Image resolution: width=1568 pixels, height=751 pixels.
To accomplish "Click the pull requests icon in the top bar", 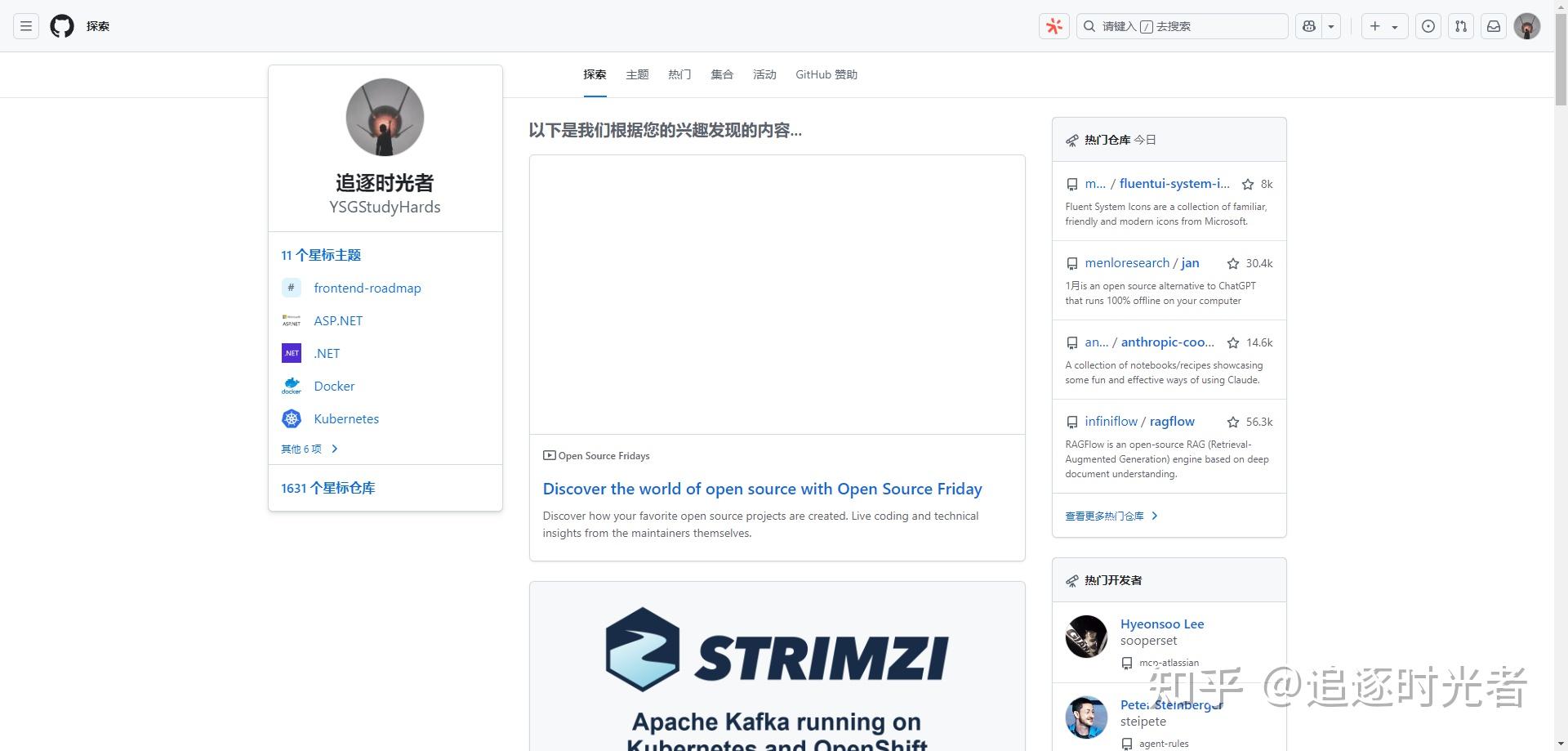I will point(1461,26).
